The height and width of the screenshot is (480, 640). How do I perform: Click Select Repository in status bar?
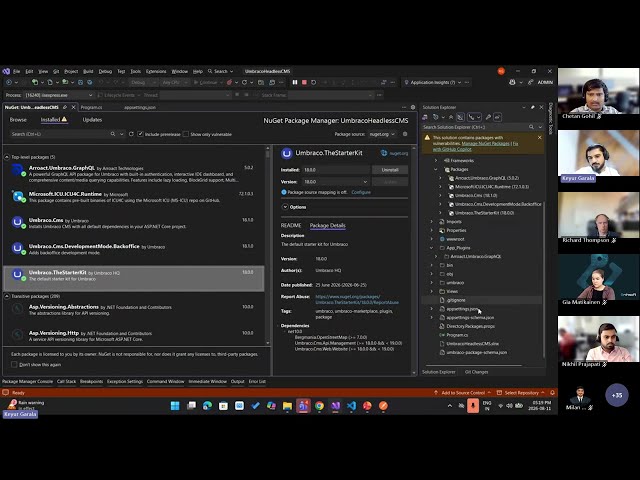click(520, 393)
